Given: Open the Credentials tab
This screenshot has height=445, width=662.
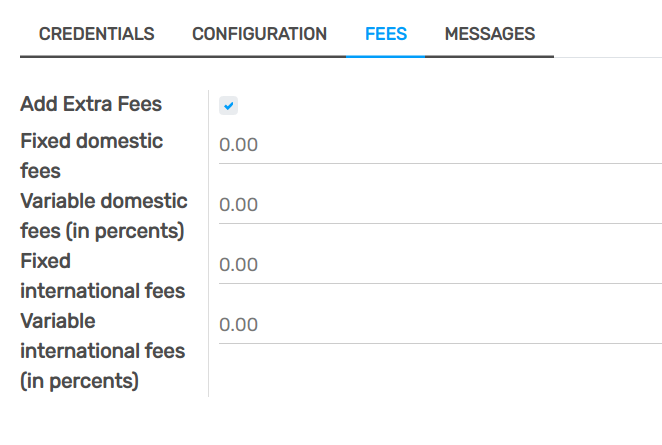Looking at the screenshot, I should coord(96,34).
